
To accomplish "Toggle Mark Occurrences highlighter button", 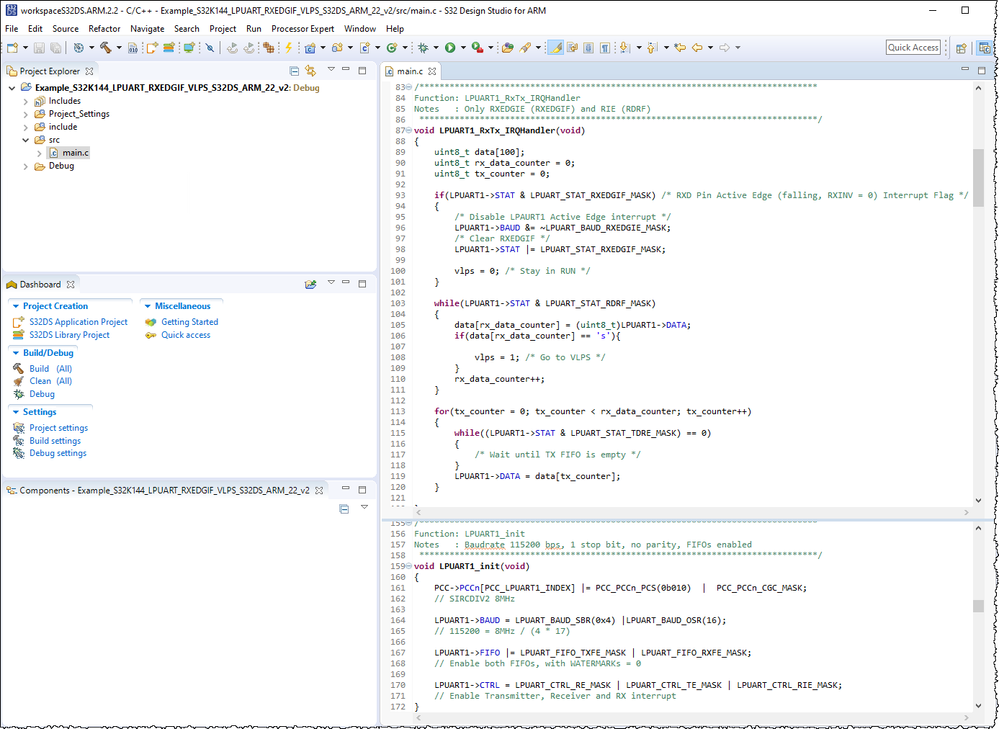I will tap(555, 48).
